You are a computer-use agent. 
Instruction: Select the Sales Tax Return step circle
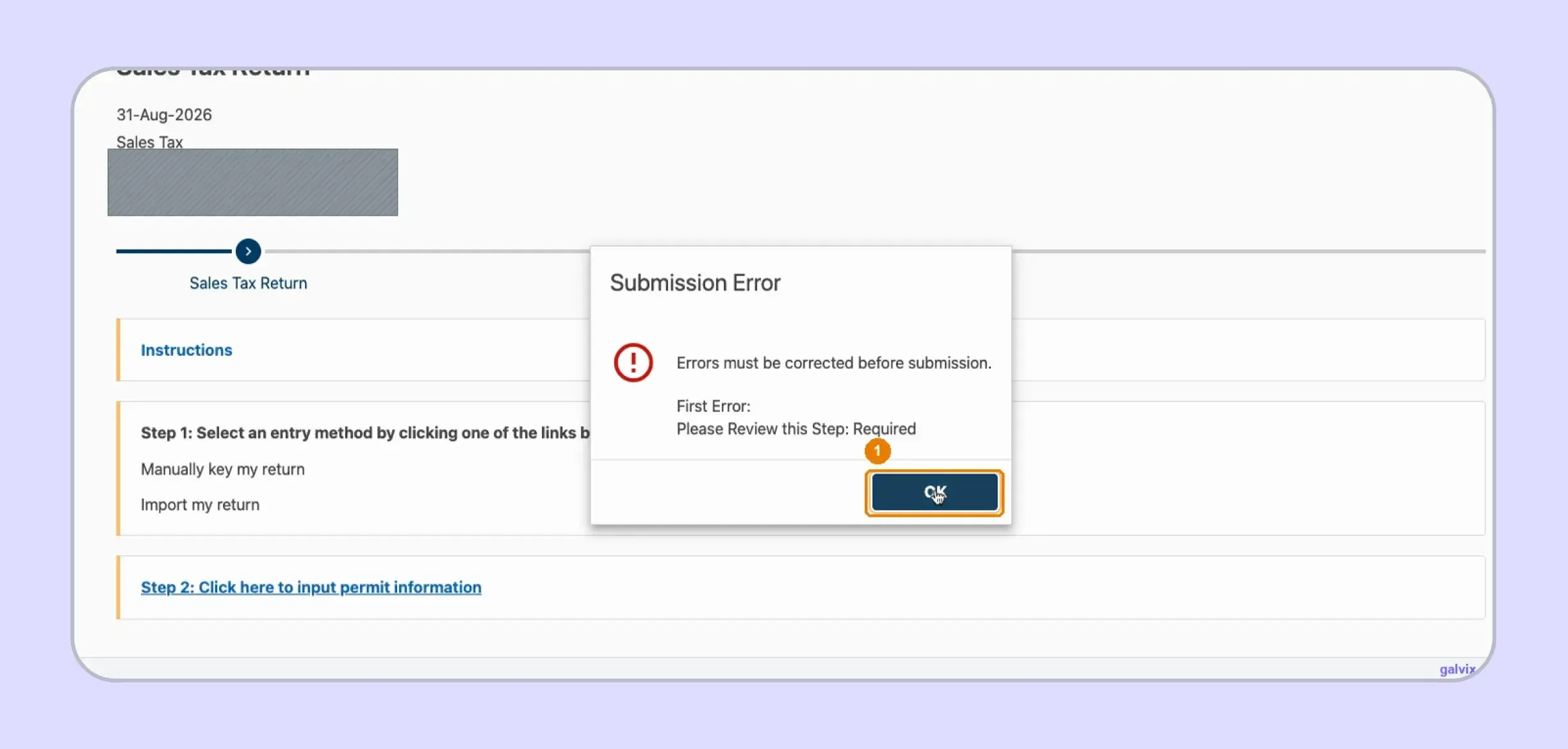click(x=248, y=251)
